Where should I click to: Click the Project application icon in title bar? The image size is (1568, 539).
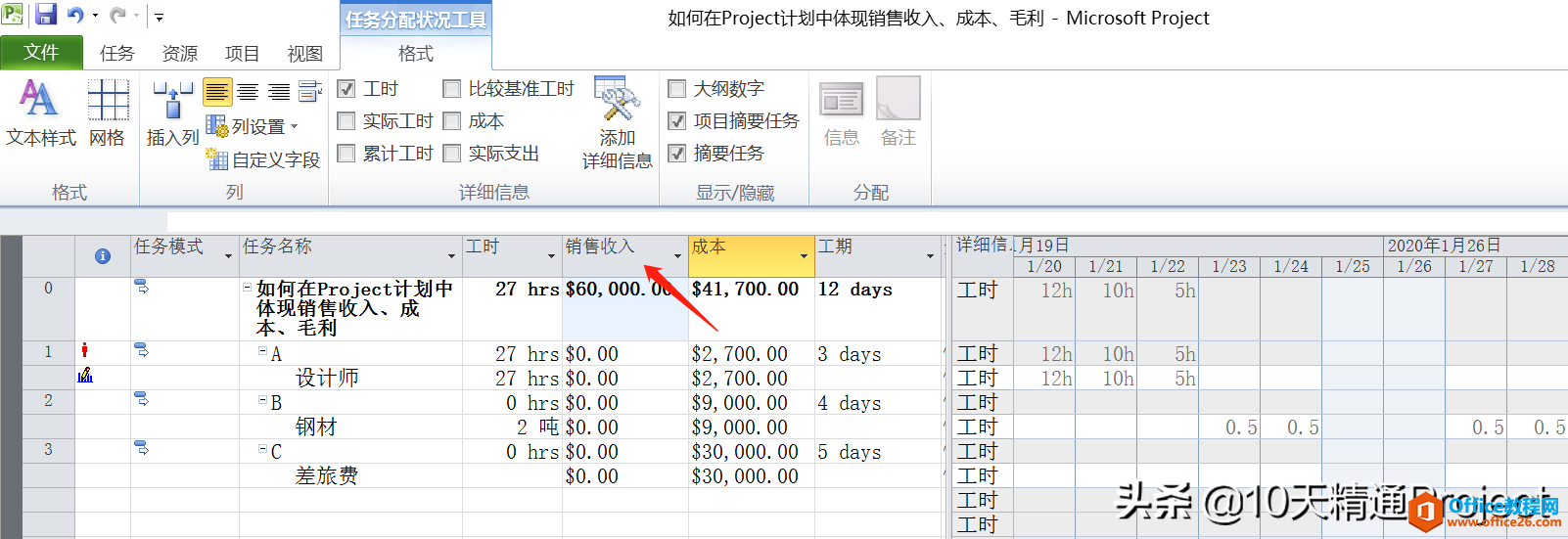(13, 15)
